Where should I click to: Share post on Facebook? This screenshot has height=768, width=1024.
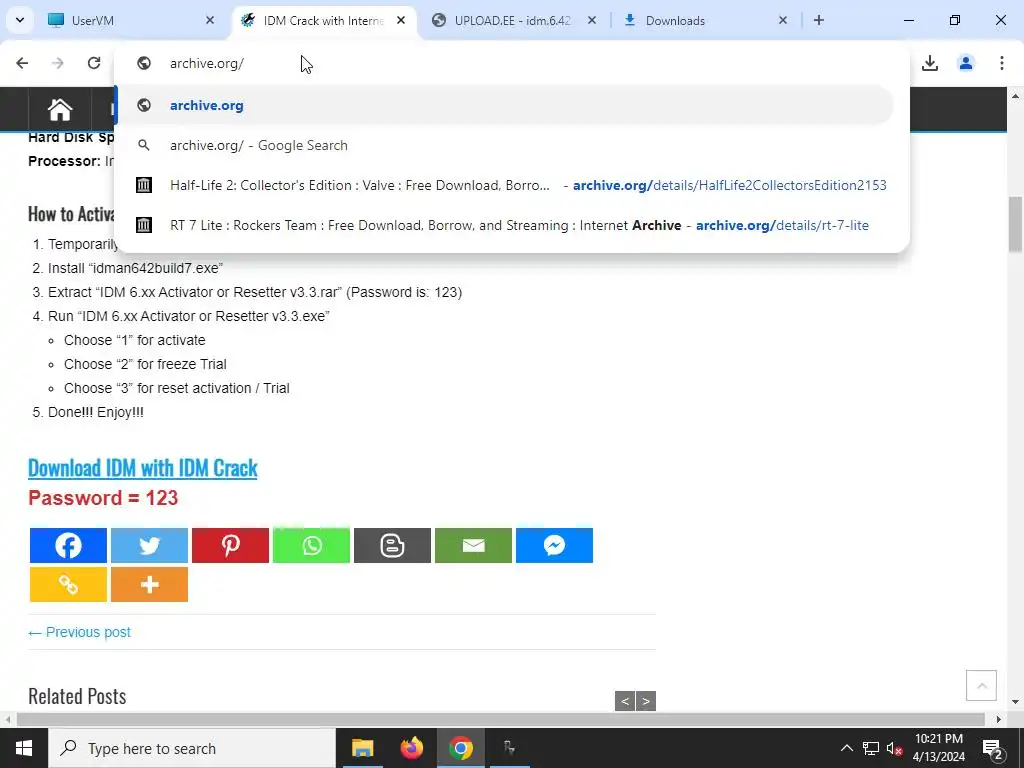coord(68,545)
